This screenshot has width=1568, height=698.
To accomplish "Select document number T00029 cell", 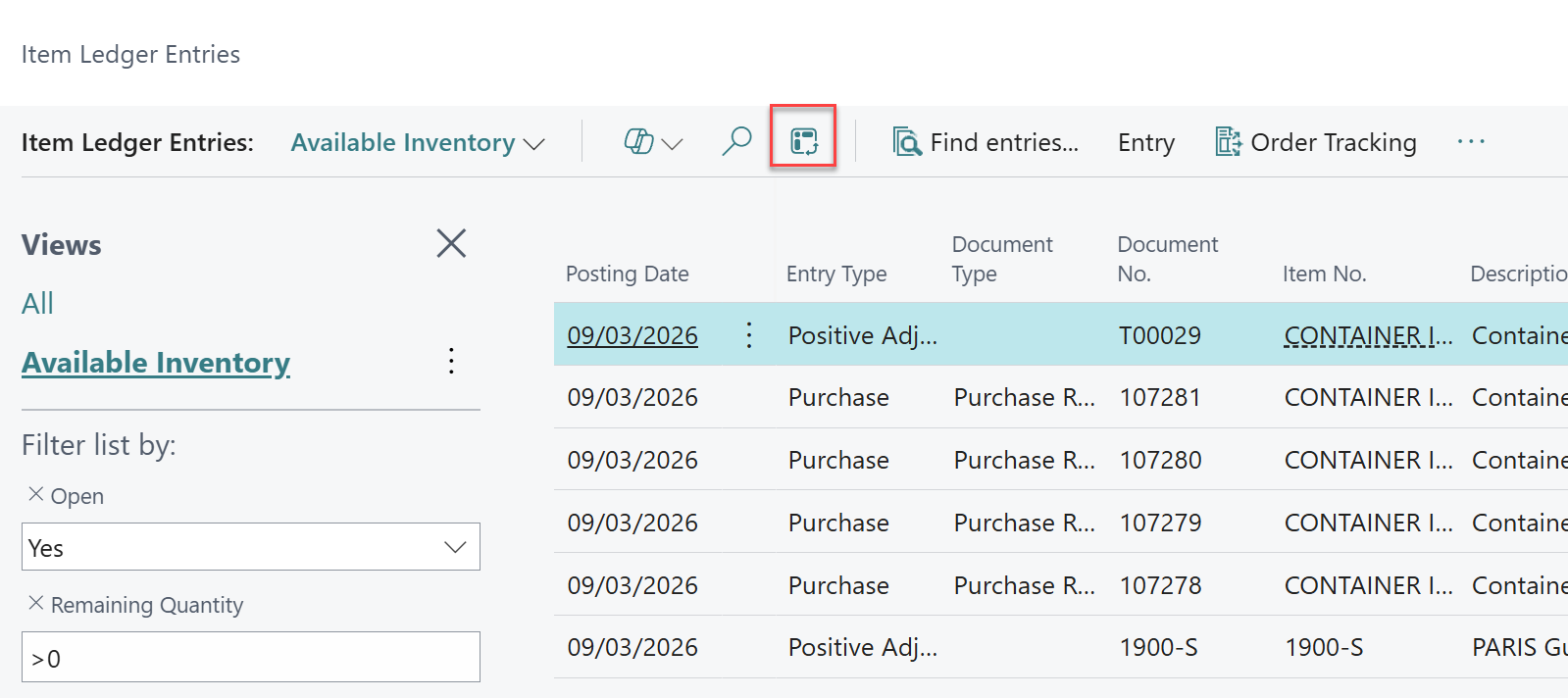I will click(x=1160, y=335).
